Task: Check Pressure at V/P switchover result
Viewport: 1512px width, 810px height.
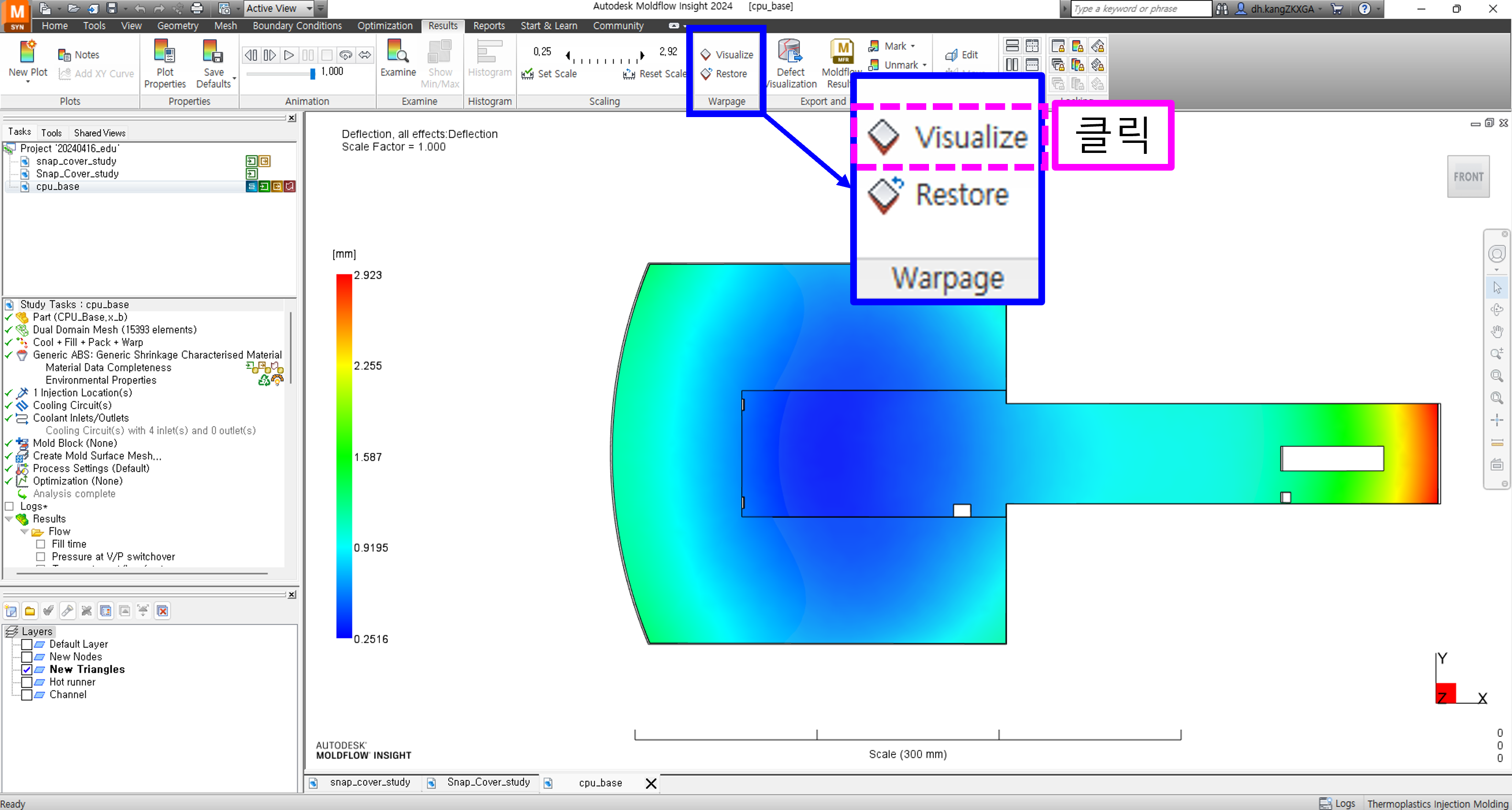Action: (41, 557)
